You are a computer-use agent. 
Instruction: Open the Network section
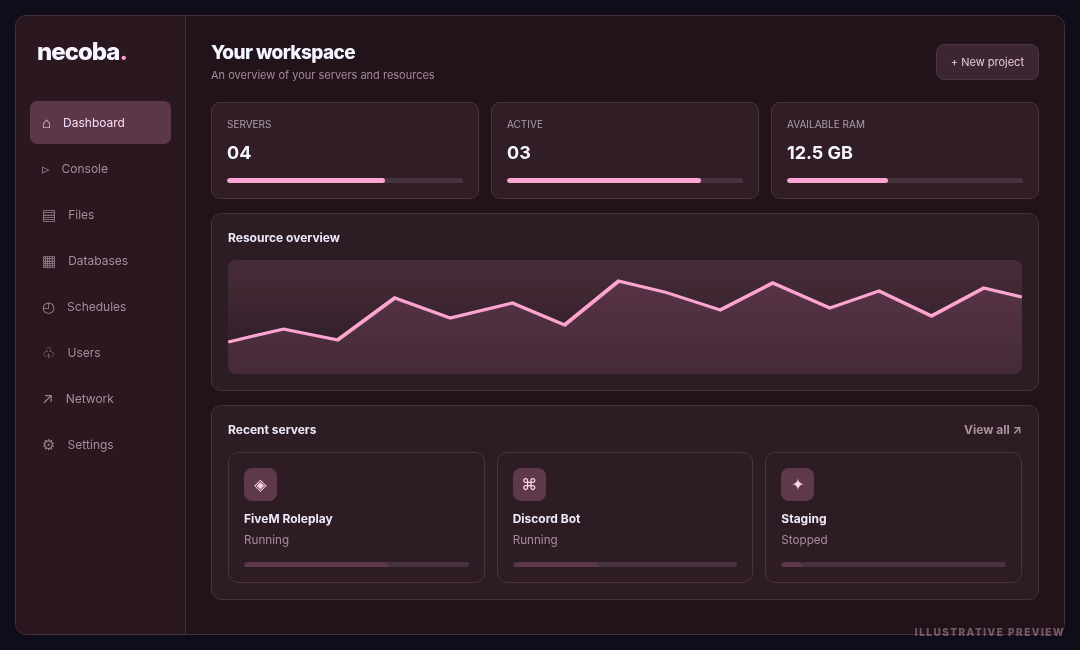point(101,399)
